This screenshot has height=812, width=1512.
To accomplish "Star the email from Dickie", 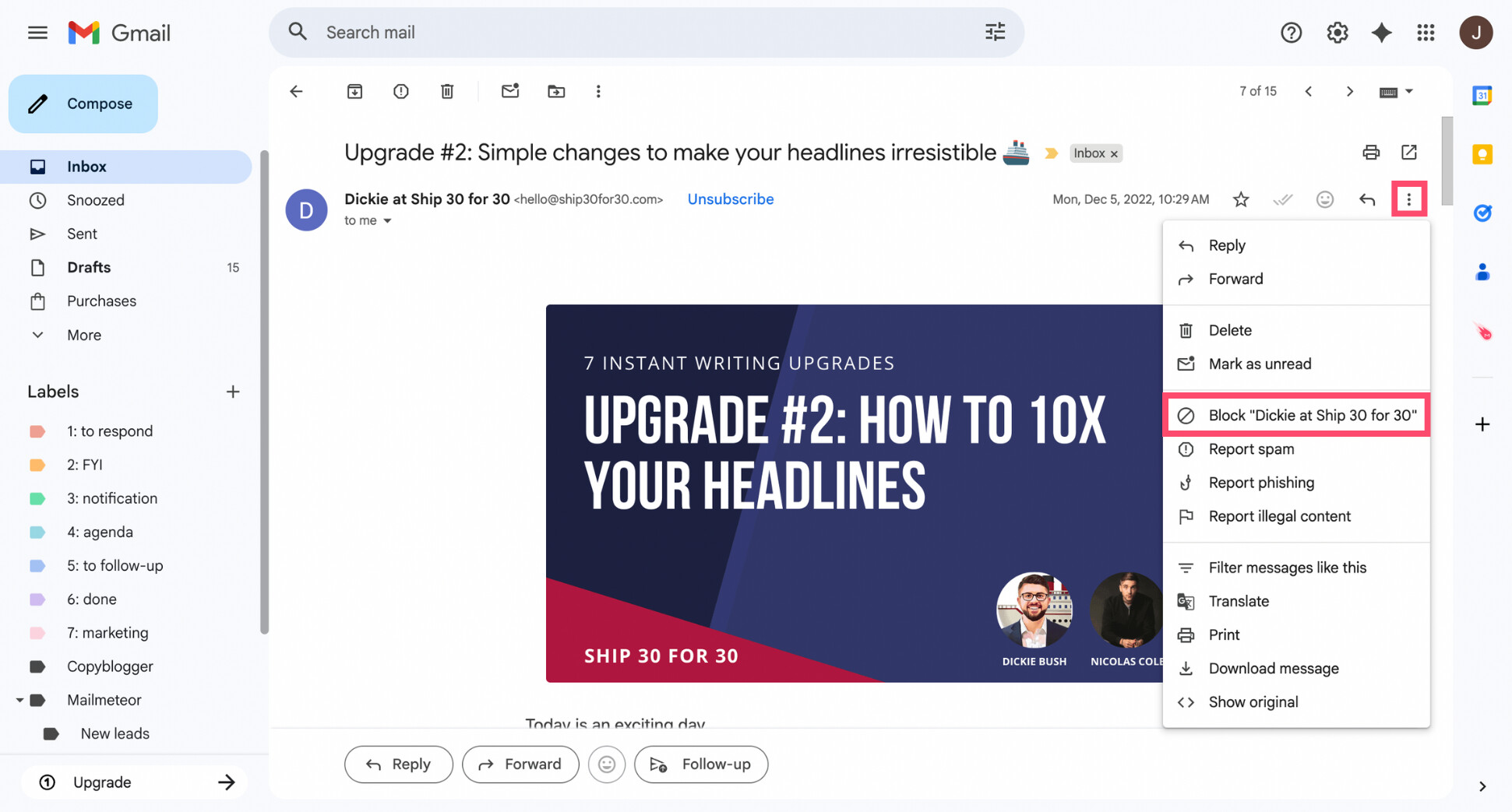I will point(1241,199).
